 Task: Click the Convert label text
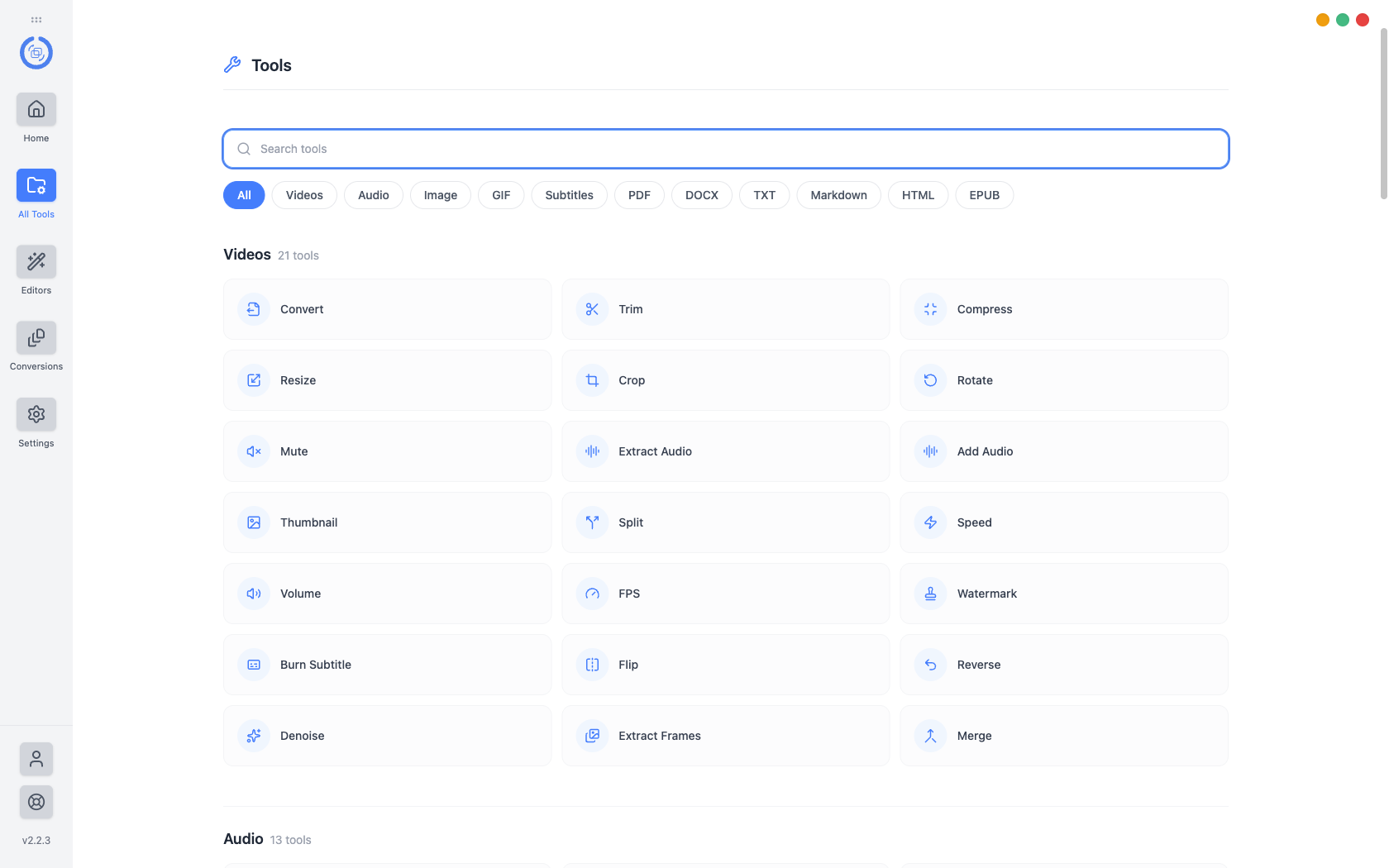point(302,309)
